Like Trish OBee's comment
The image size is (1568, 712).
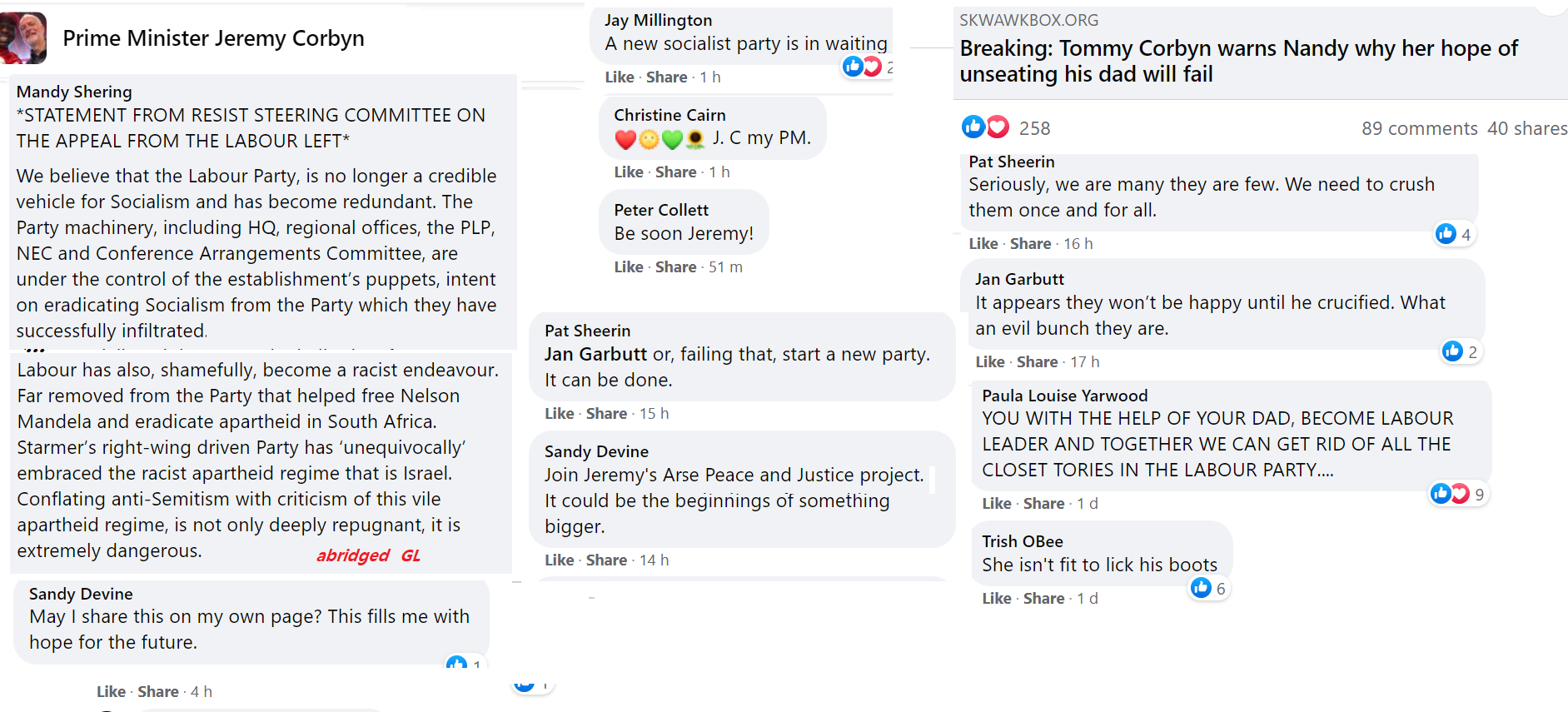(996, 599)
